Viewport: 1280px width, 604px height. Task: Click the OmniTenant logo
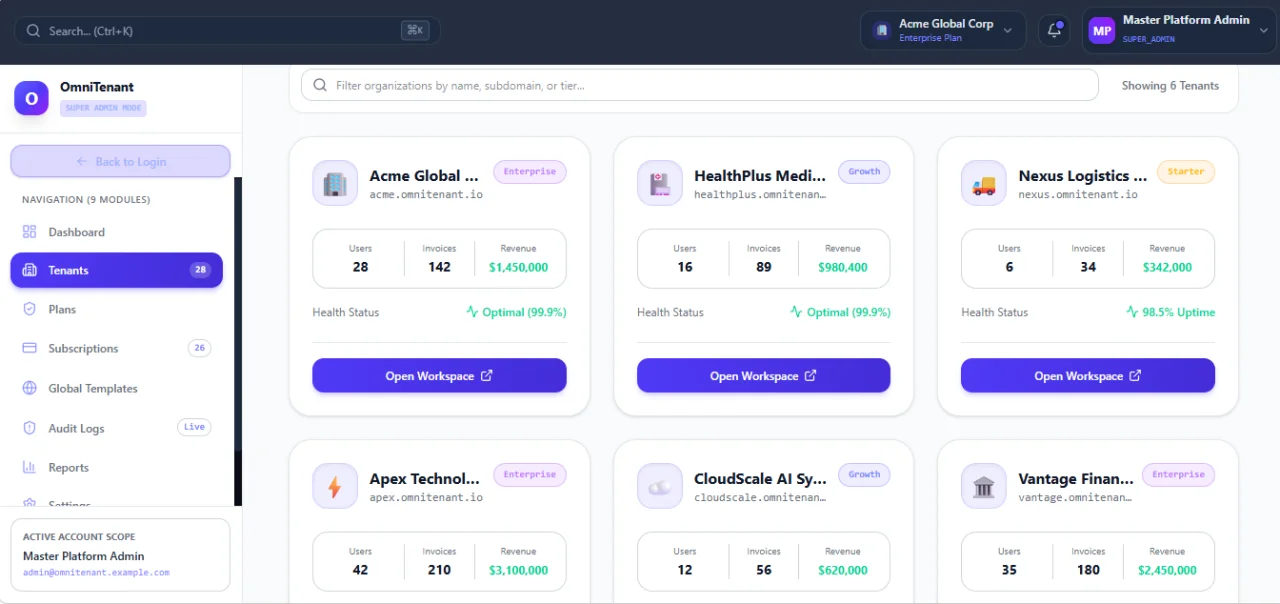tap(31, 98)
